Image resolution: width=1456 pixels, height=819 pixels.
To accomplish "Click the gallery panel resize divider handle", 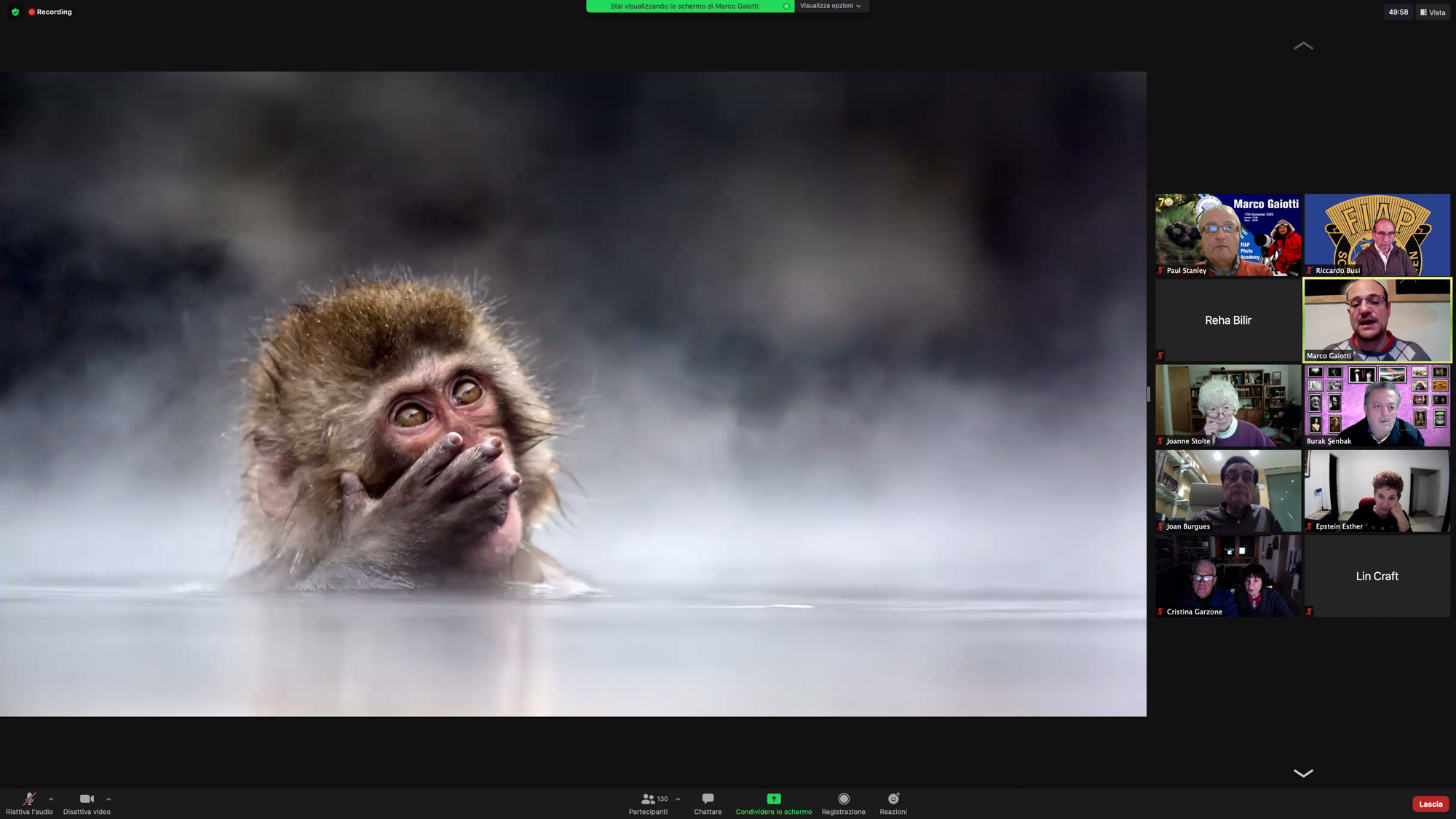I will [1149, 394].
